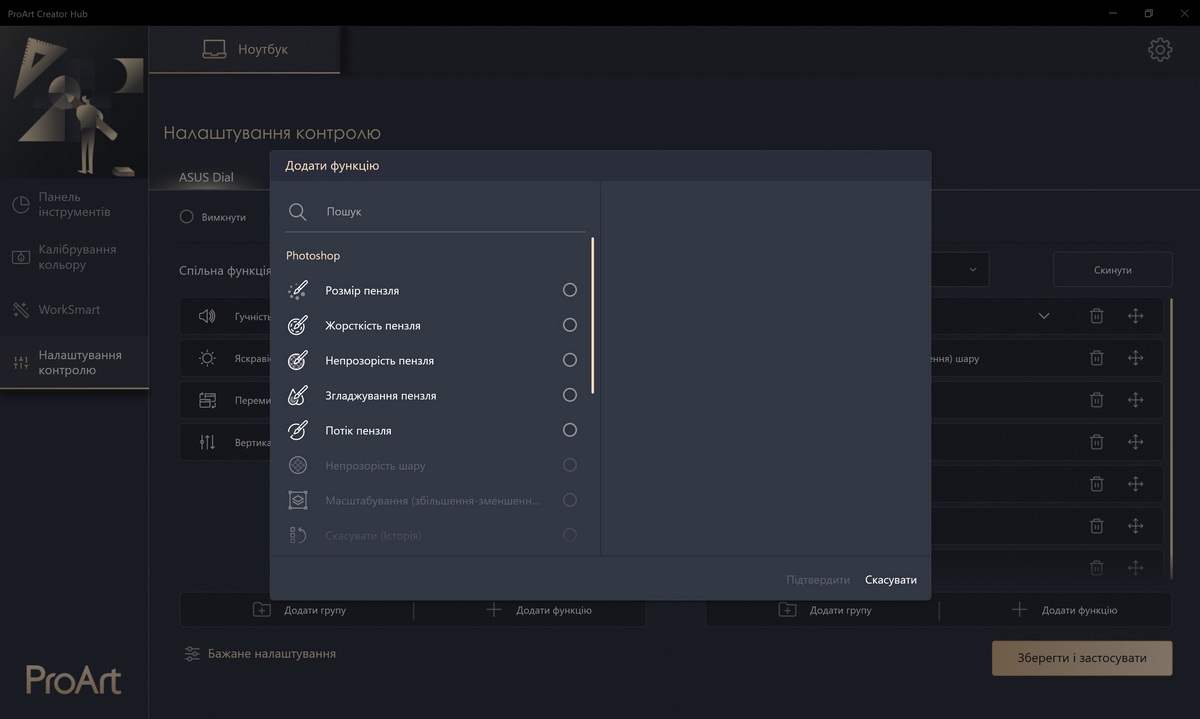Select the Згладжування пензля radio button
1200x719 pixels.
coord(570,395)
